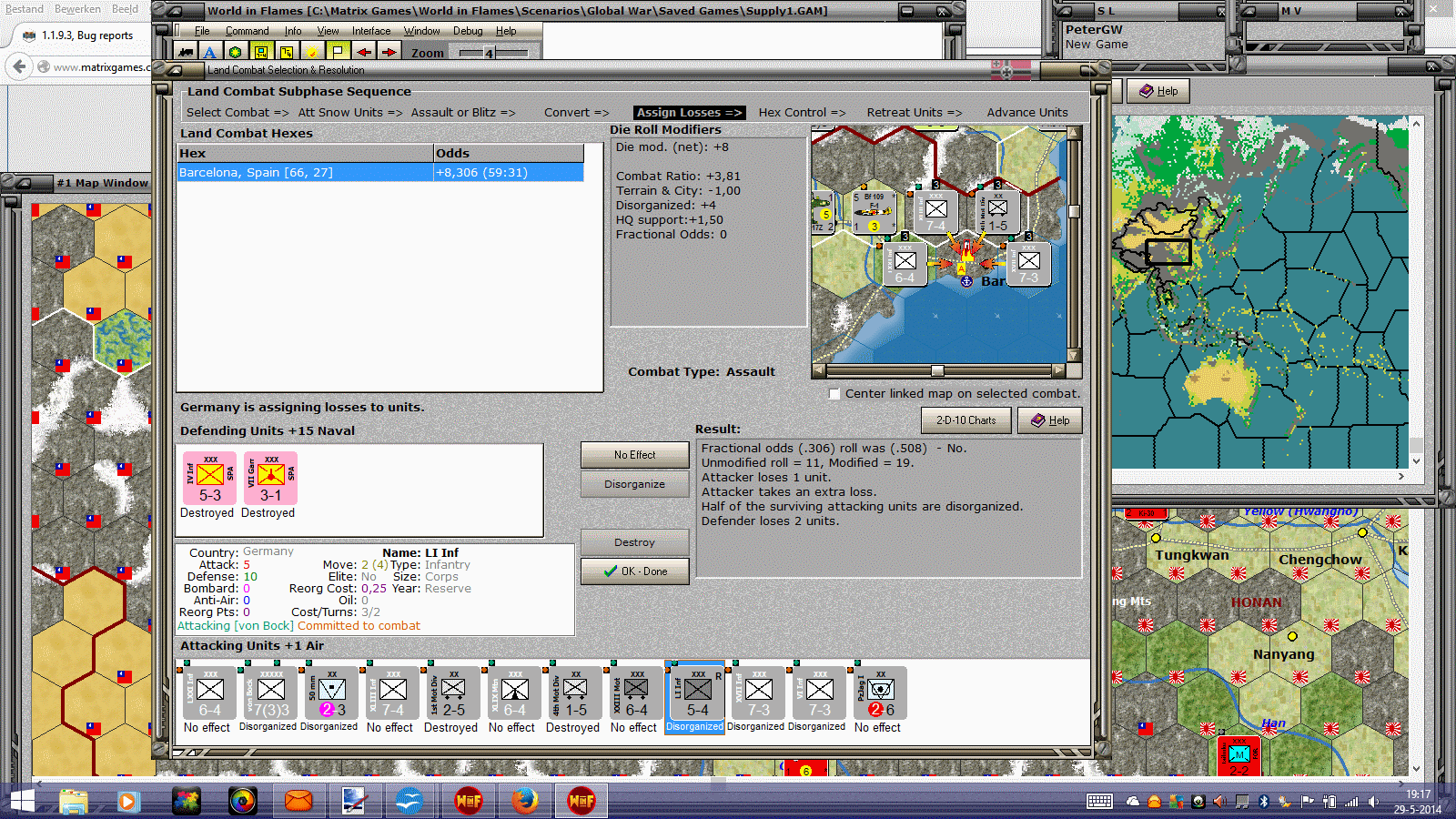Click the Disorganize button
The image size is (1456, 819).
634,484
